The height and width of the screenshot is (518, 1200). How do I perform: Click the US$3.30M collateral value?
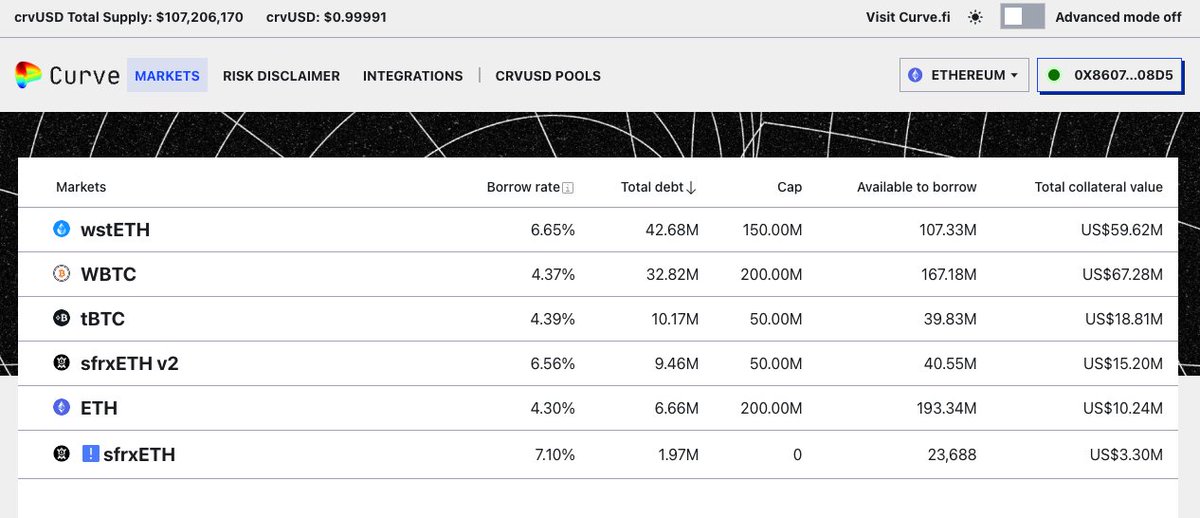[x=1127, y=454]
